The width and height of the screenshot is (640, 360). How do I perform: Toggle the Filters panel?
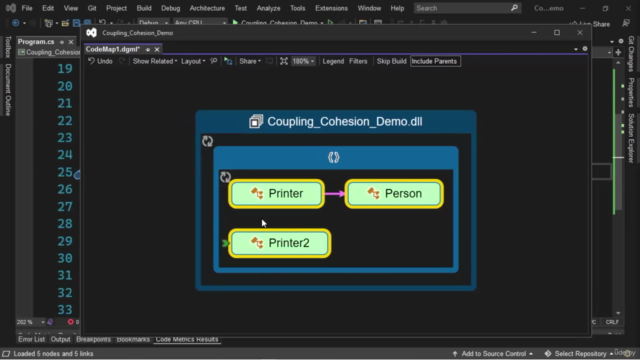(x=358, y=61)
